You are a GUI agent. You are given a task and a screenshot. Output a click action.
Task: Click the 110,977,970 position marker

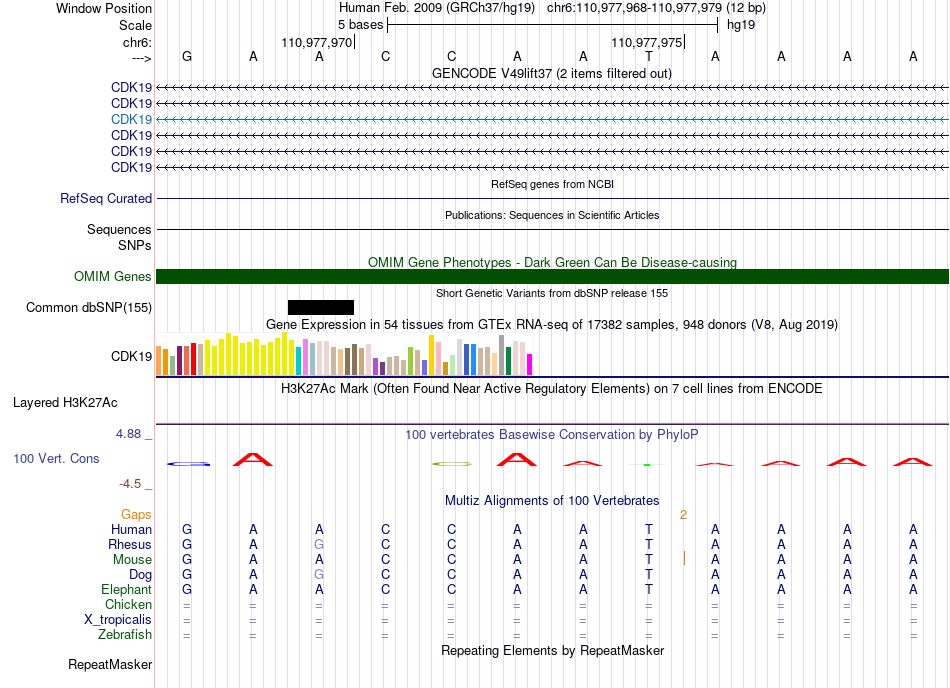click(x=317, y=42)
